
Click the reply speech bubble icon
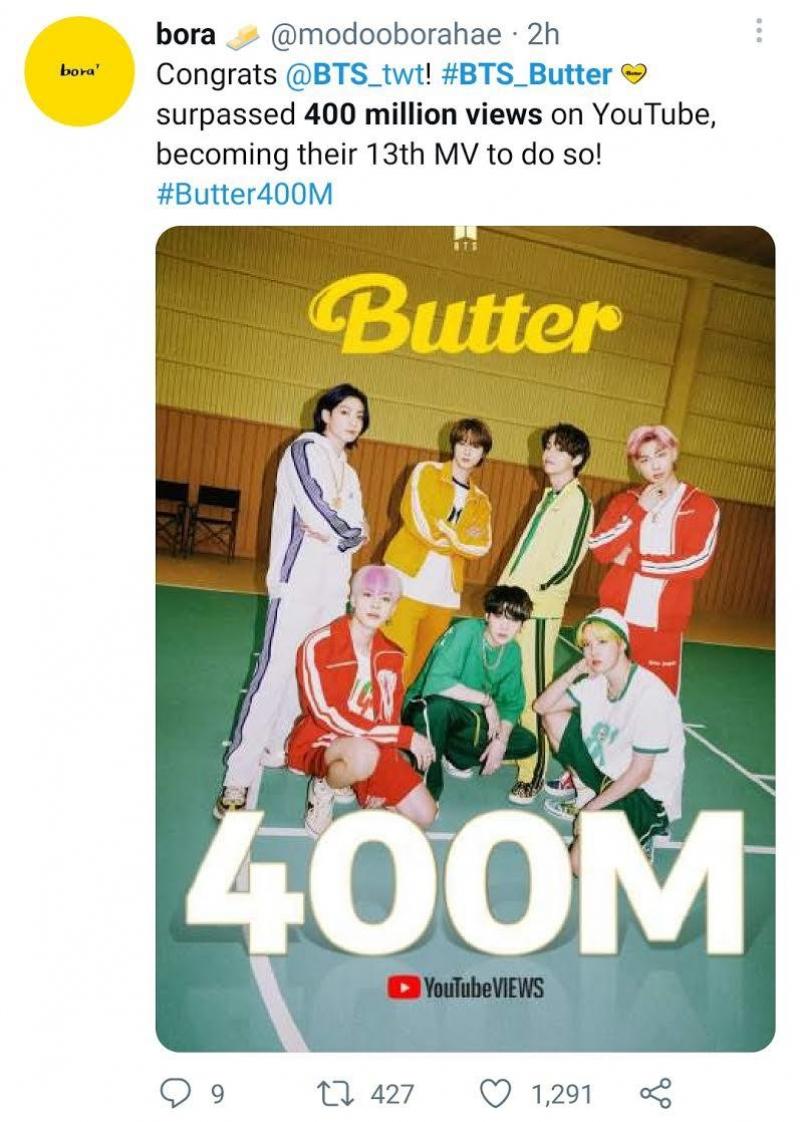(x=177, y=1094)
